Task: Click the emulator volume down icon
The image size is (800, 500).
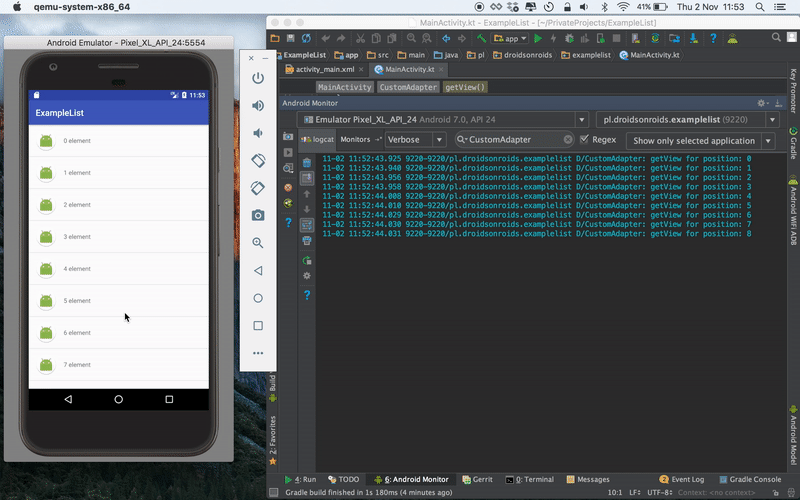Action: tap(258, 133)
